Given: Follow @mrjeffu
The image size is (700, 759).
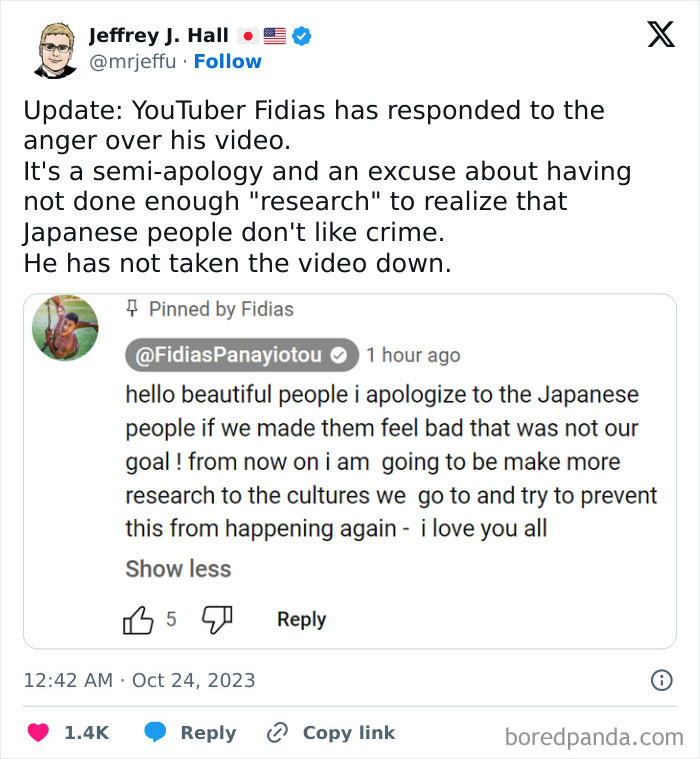Looking at the screenshot, I should pyautogui.click(x=227, y=62).
